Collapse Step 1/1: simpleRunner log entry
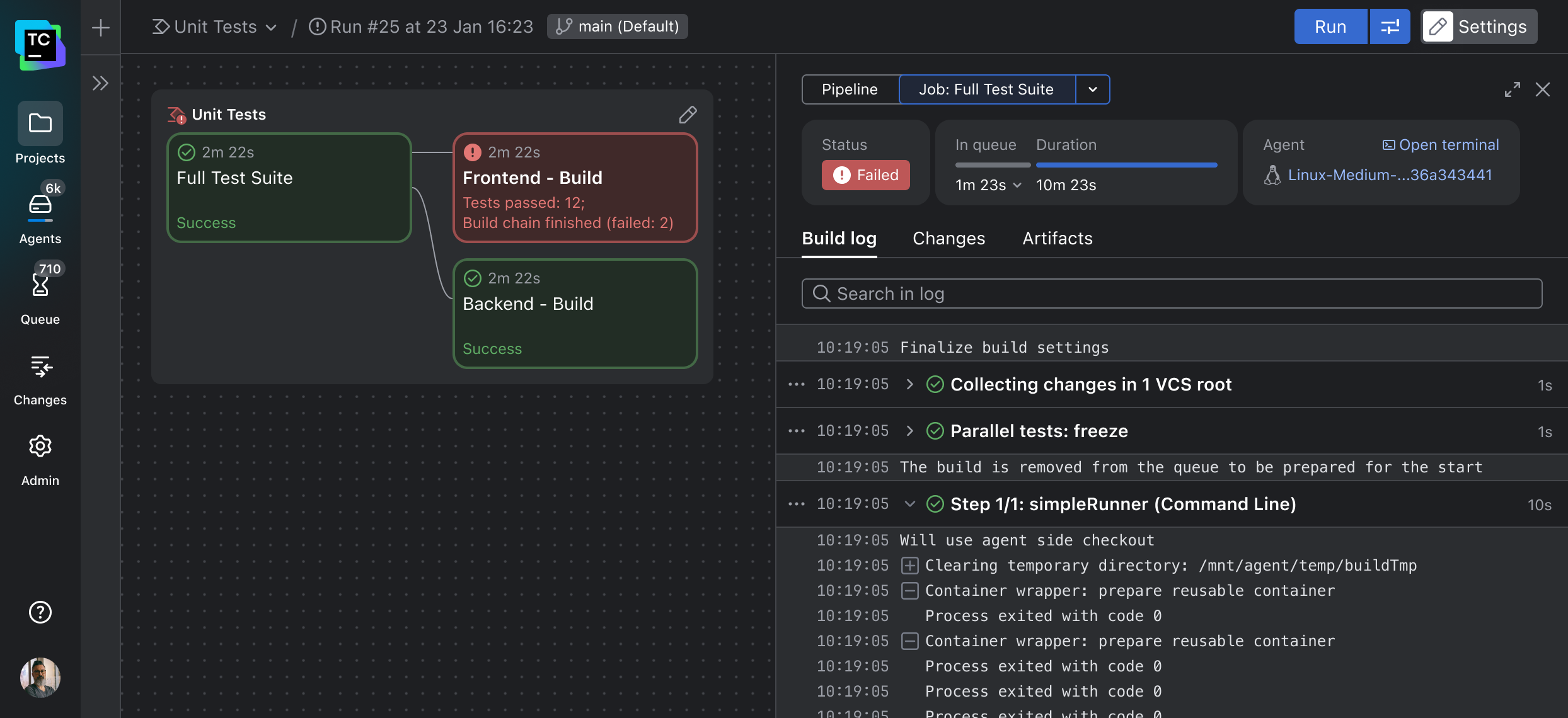 pyautogui.click(x=909, y=504)
